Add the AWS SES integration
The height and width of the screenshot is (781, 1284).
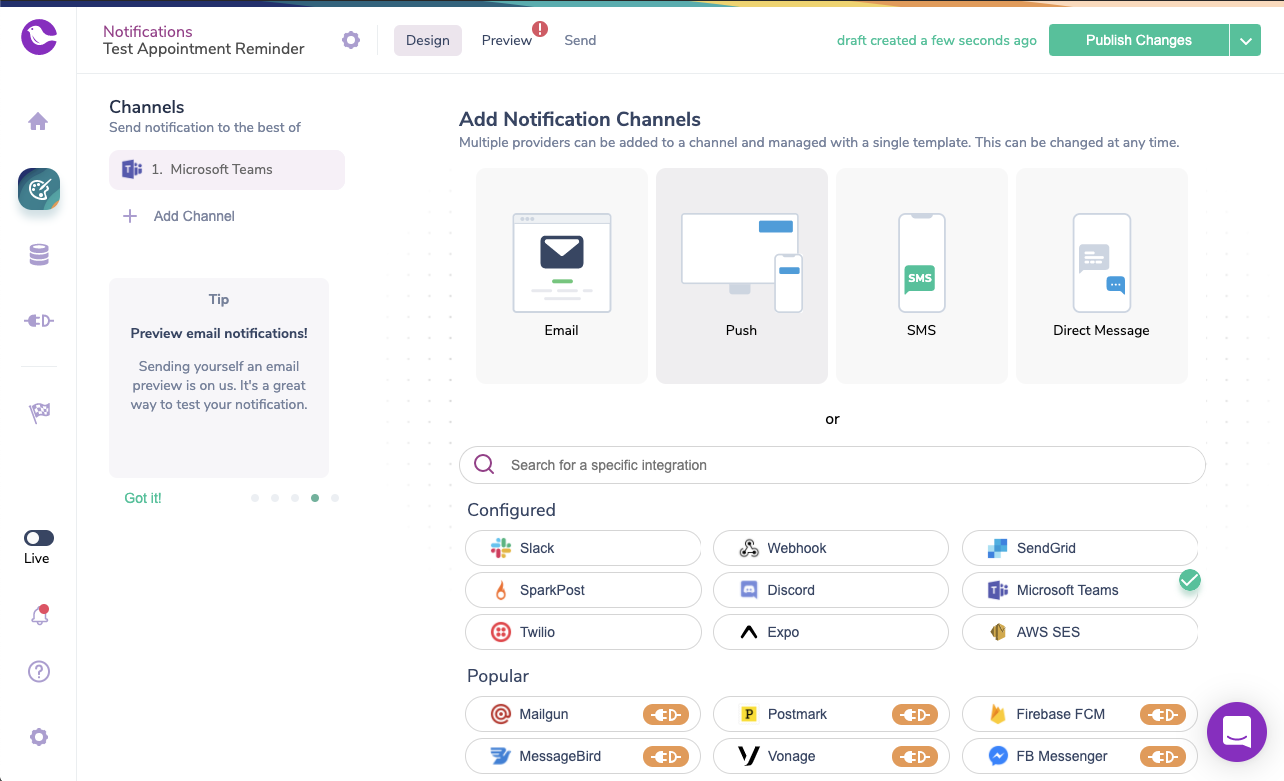coord(1080,632)
